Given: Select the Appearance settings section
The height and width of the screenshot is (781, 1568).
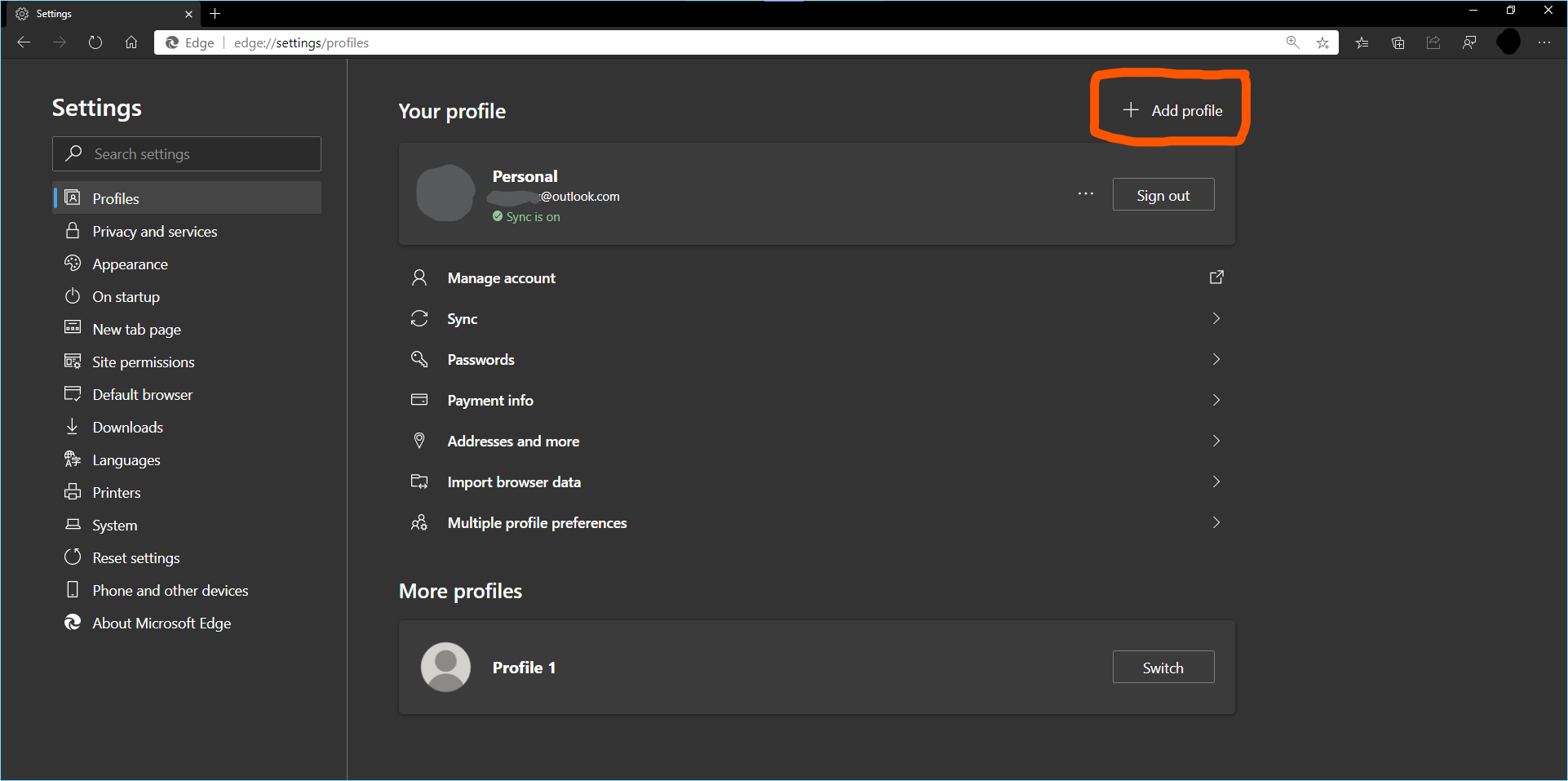Looking at the screenshot, I should 128,264.
